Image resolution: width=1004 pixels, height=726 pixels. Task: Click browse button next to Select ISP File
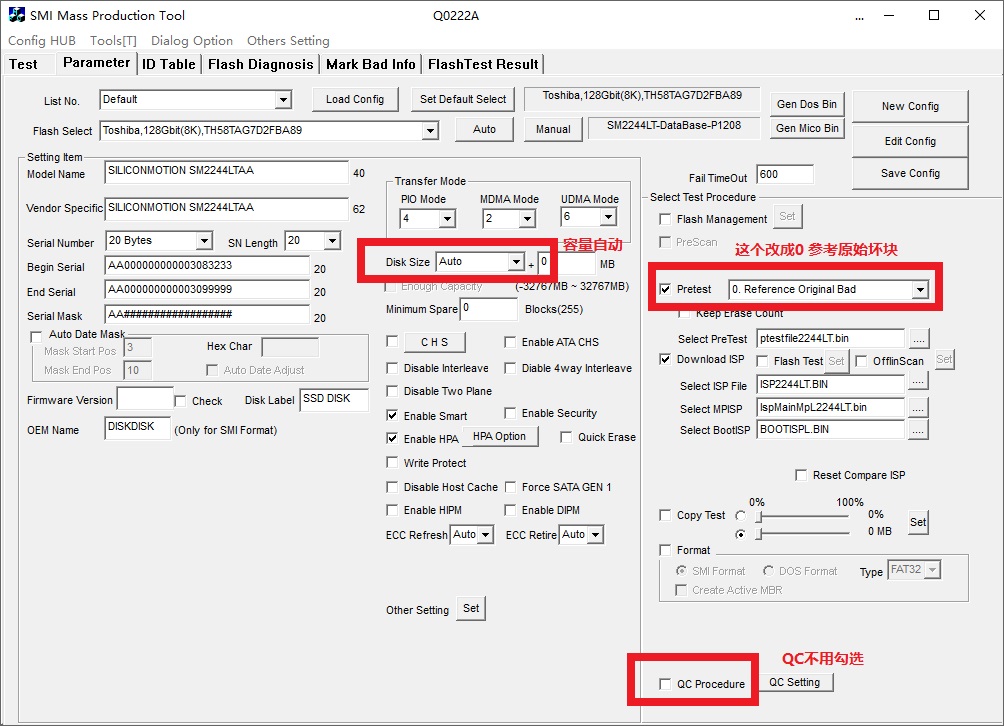pyautogui.click(x=918, y=382)
